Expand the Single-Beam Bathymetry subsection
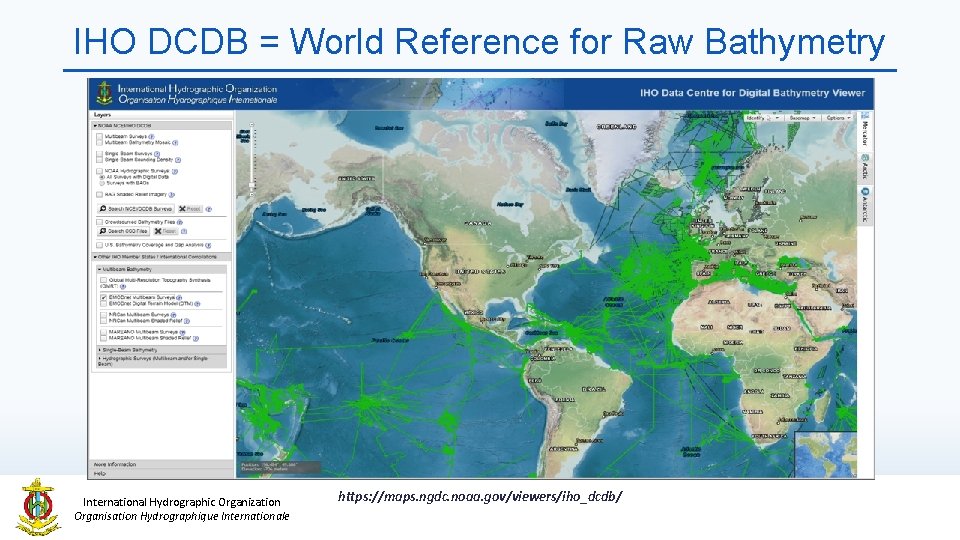Screen dimensions: 960x540 162,350
